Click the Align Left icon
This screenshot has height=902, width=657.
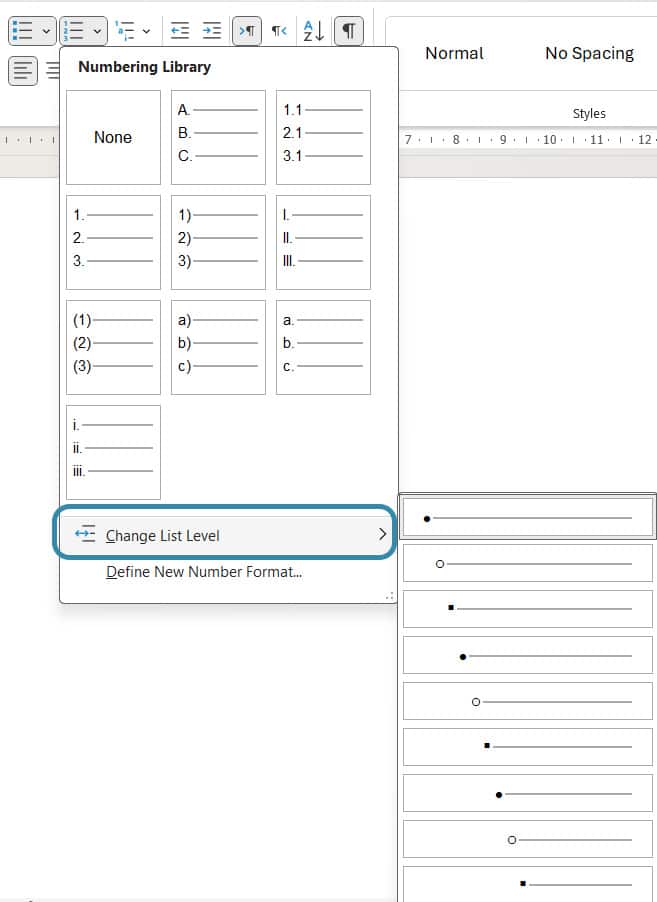click(23, 70)
